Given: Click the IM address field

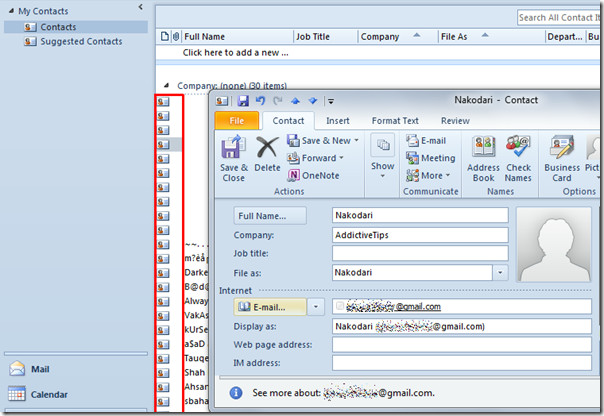Looking at the screenshot, I should 461,363.
